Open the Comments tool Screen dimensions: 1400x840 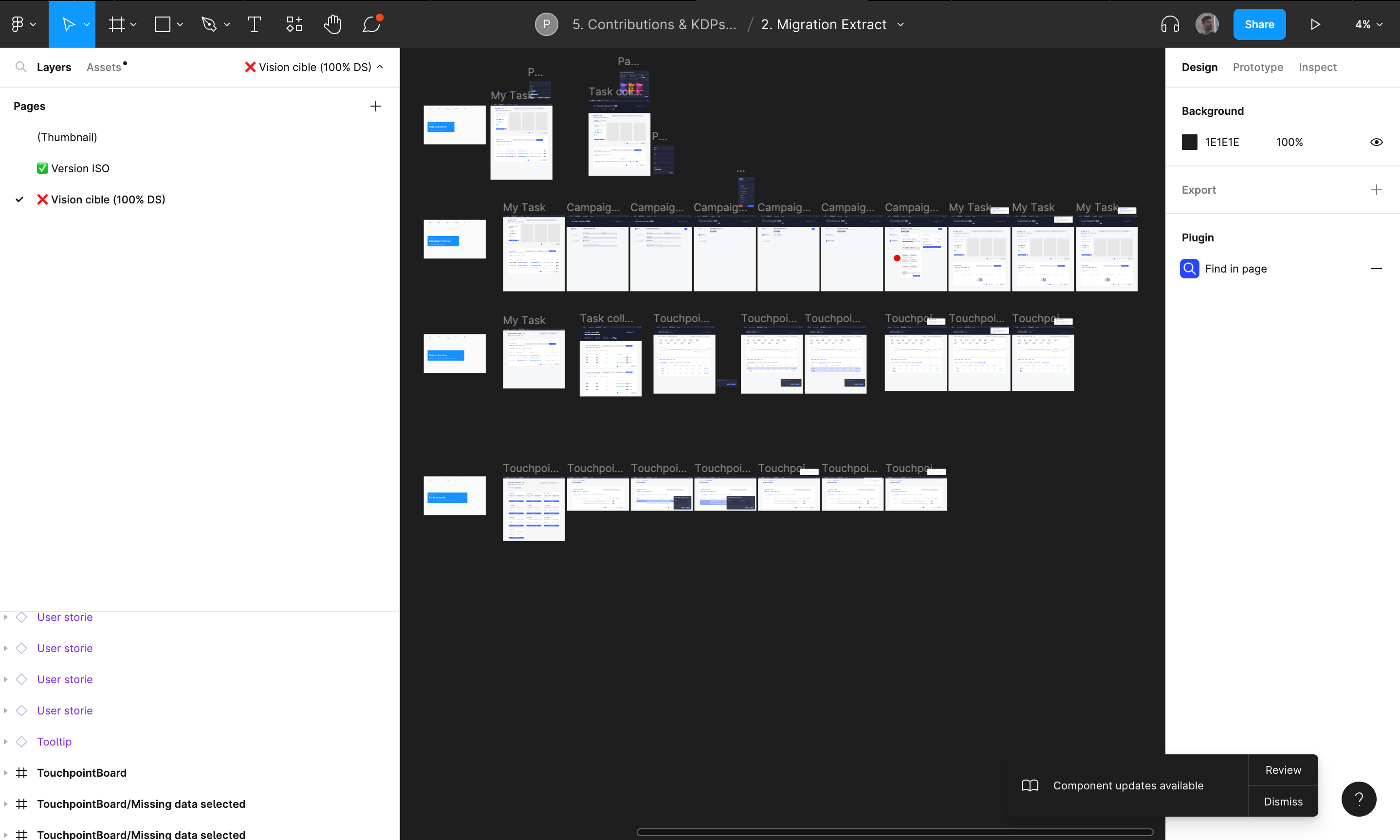(x=371, y=24)
